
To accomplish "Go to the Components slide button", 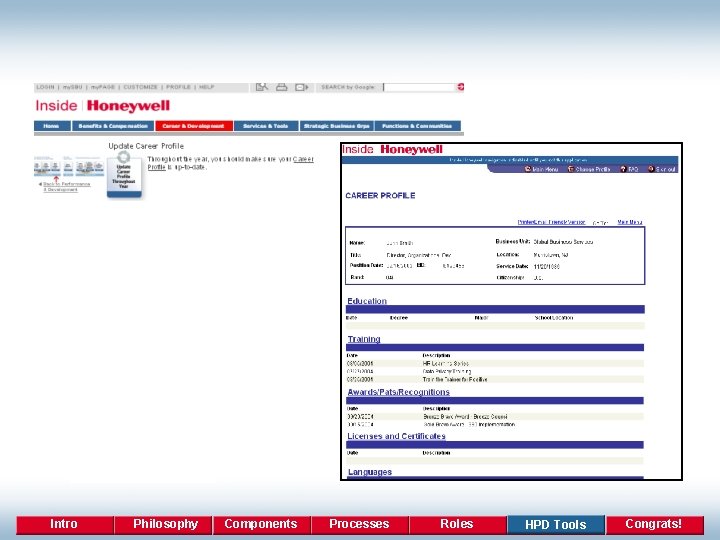I will 262,524.
